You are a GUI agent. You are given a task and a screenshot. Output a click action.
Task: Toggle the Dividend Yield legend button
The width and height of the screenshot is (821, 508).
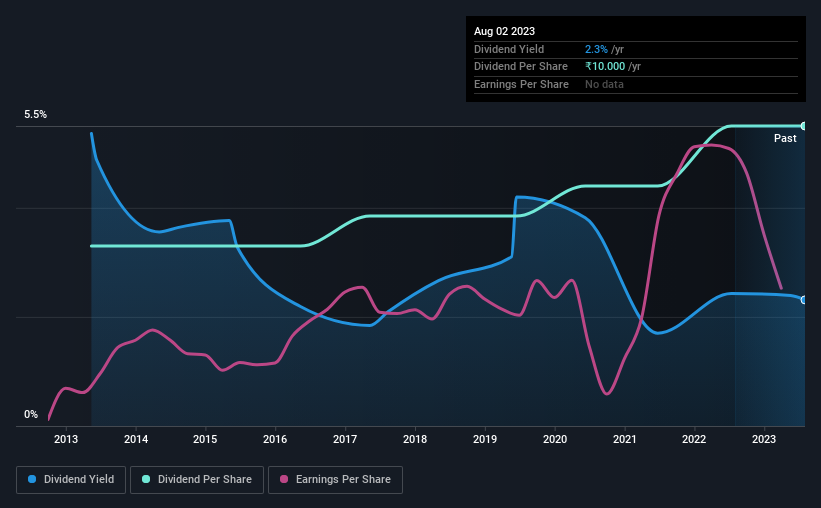(x=71, y=480)
